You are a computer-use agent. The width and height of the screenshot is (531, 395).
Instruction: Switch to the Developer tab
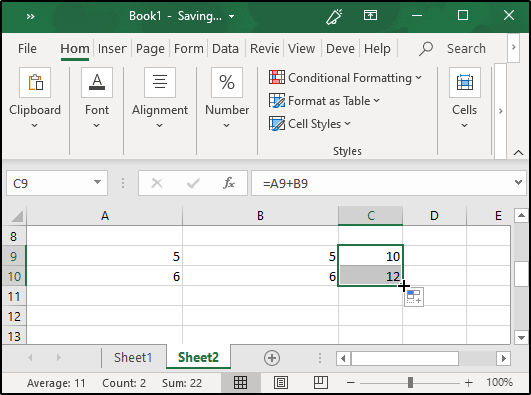pyautogui.click(x=340, y=48)
